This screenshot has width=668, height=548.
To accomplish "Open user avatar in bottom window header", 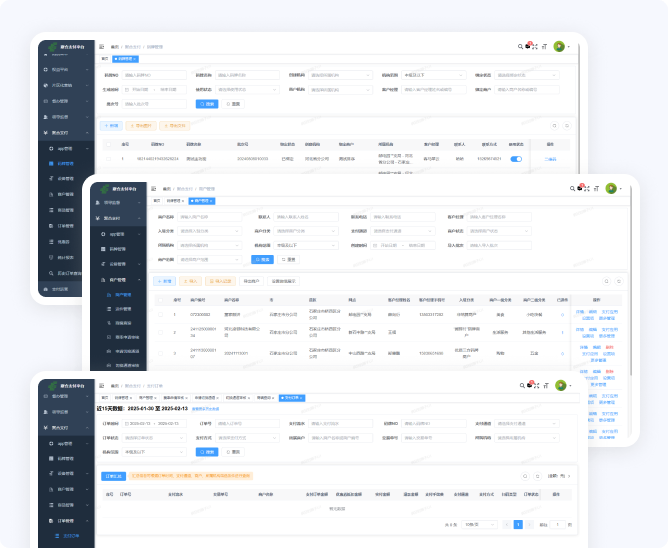I will coord(561,385).
